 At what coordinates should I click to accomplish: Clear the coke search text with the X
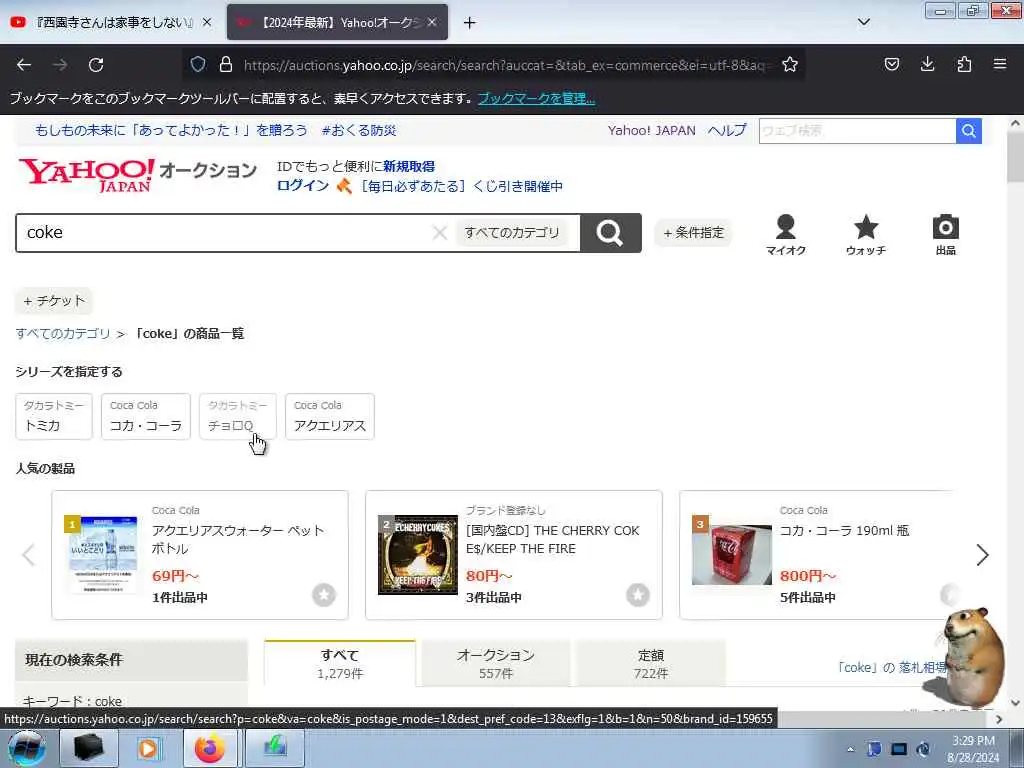(x=440, y=232)
